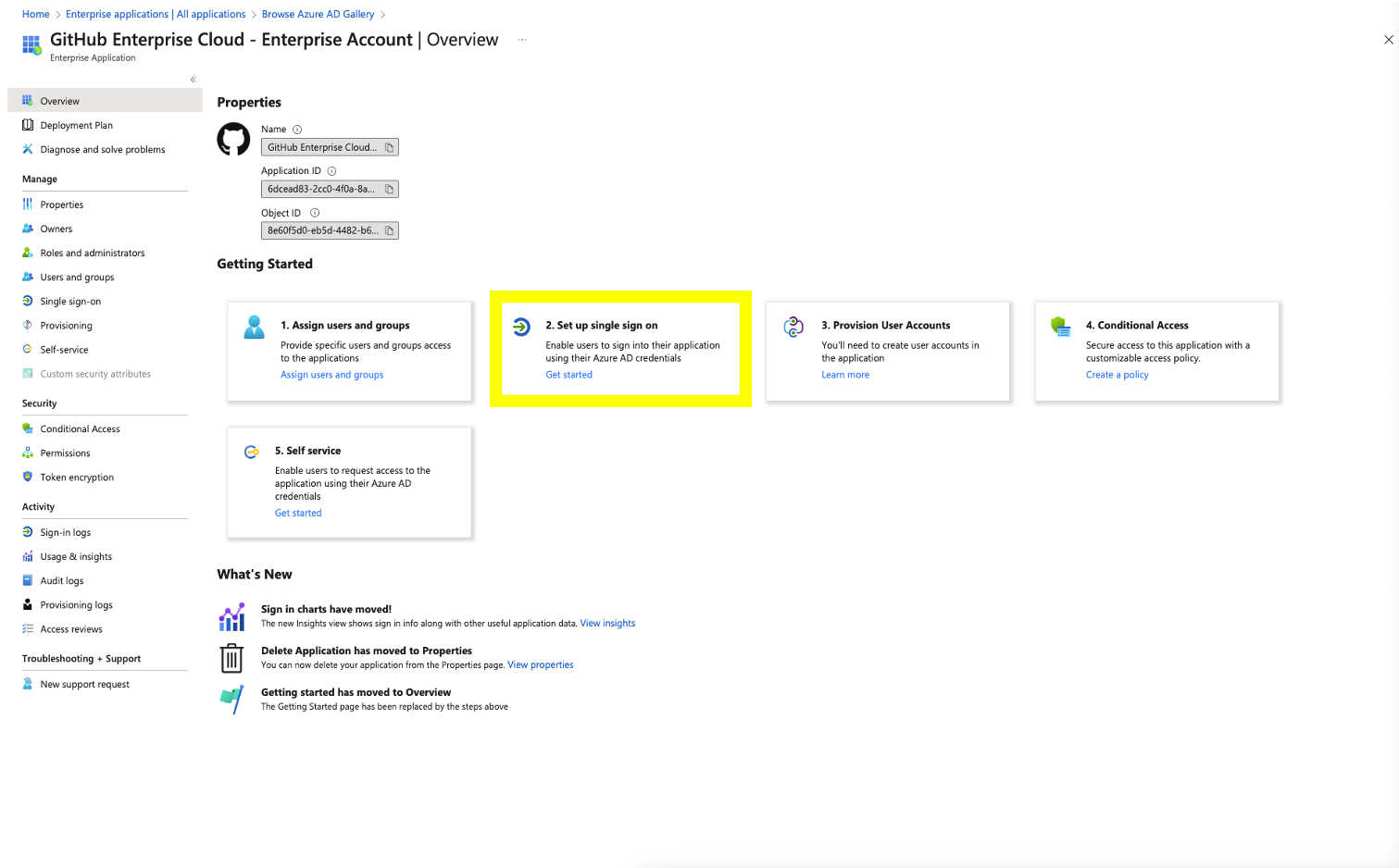The height and width of the screenshot is (868, 1399).
Task: Click the Access reviews list icon
Action: 28,628
